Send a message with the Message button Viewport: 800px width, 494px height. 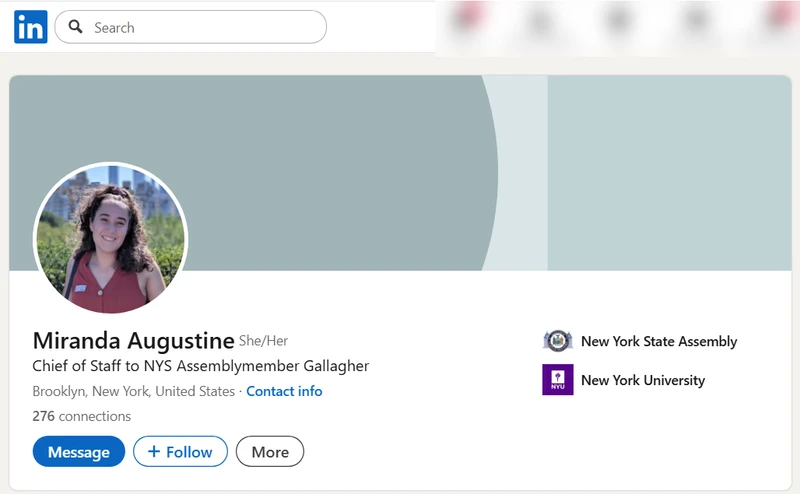(78, 452)
